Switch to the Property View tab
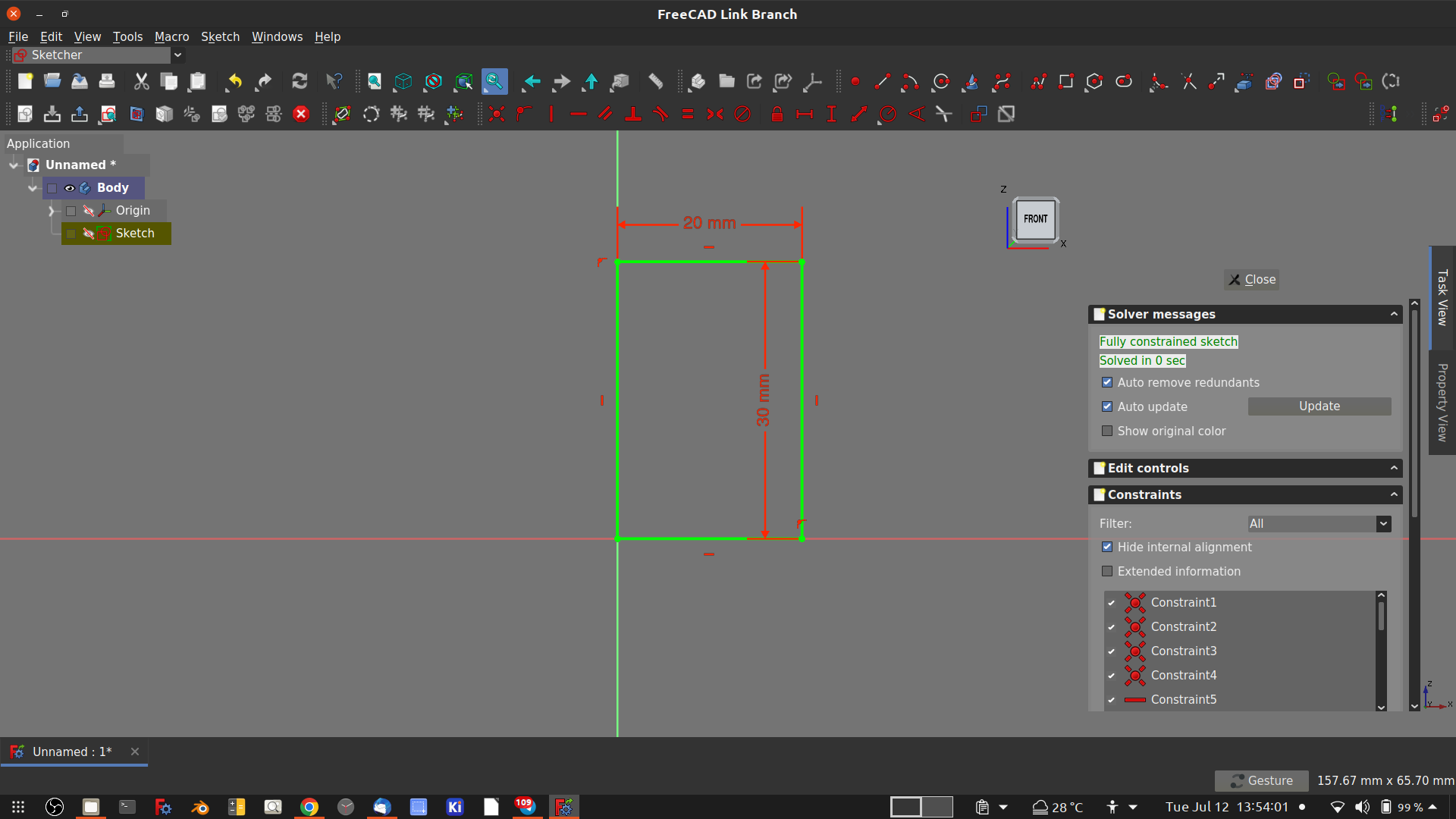Viewport: 1456px width, 819px height. click(1442, 402)
